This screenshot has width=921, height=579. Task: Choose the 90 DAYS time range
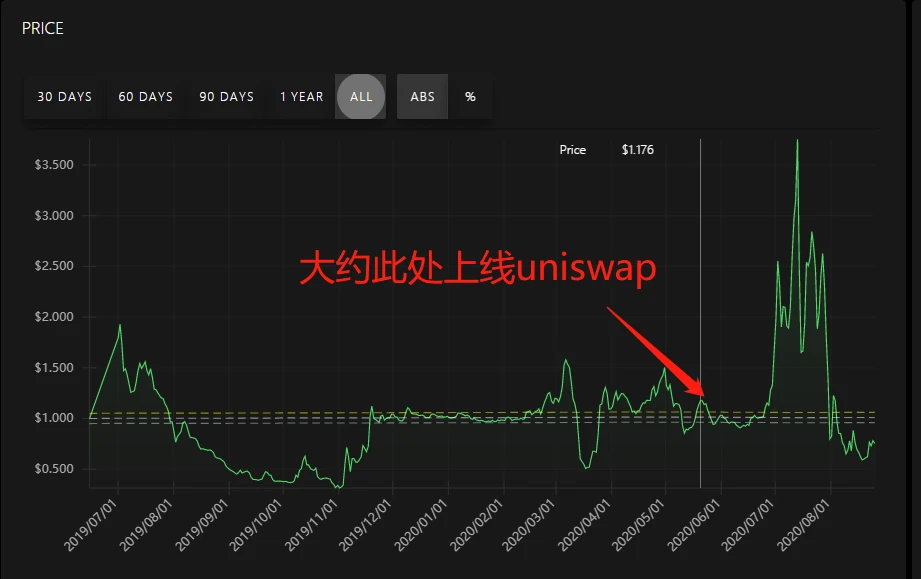click(226, 97)
